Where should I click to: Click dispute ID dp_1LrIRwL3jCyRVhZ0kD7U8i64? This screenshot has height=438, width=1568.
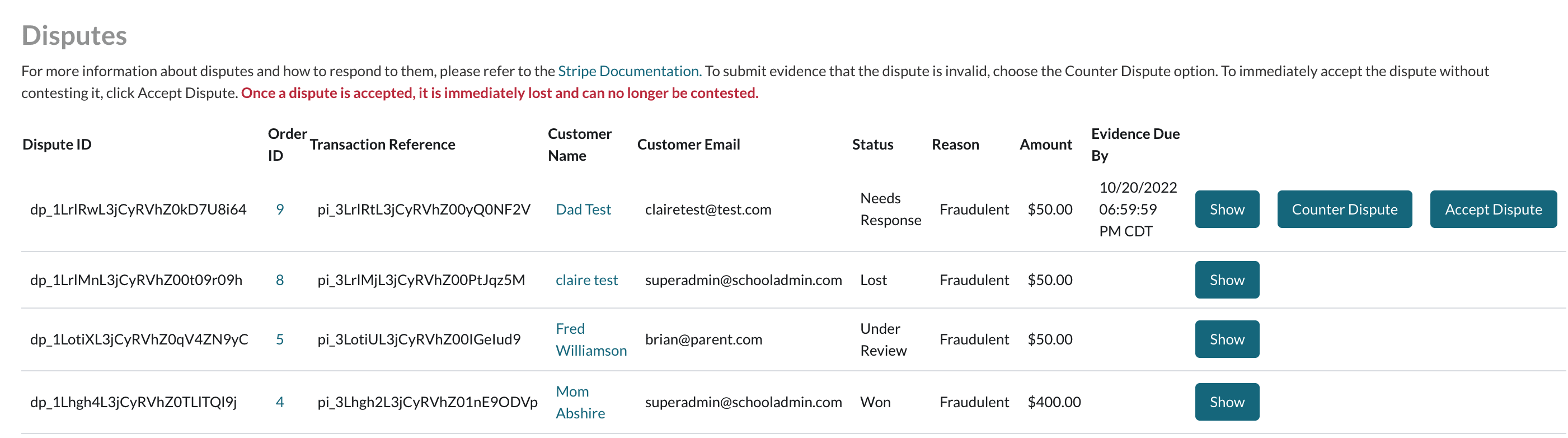[138, 209]
